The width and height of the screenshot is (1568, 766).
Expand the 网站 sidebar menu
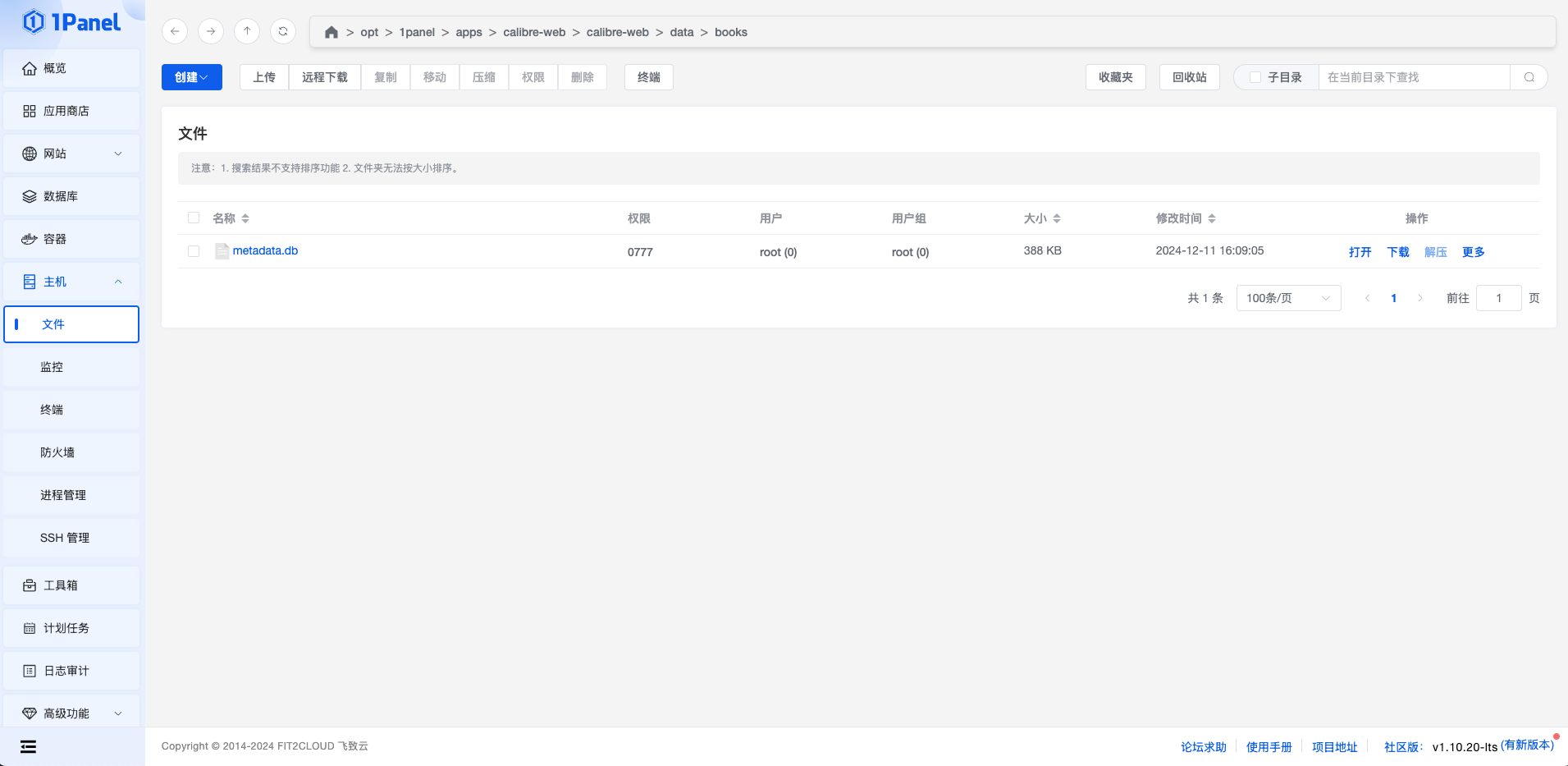(x=71, y=154)
